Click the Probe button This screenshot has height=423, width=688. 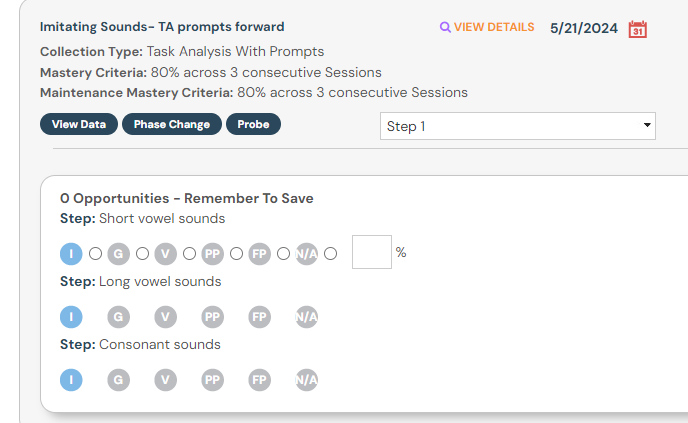click(x=253, y=124)
